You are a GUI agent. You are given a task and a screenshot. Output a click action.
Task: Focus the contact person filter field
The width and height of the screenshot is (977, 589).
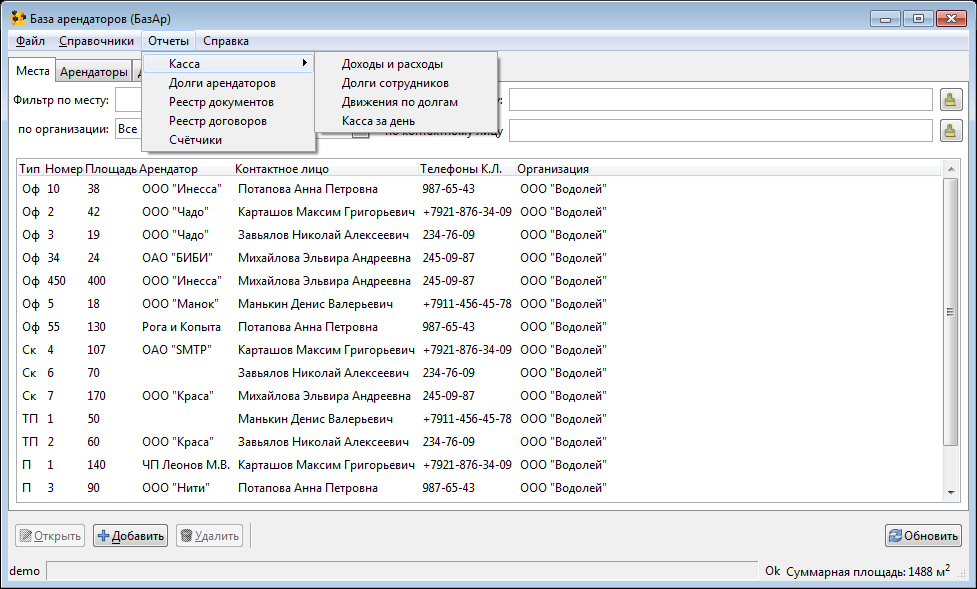(720, 130)
